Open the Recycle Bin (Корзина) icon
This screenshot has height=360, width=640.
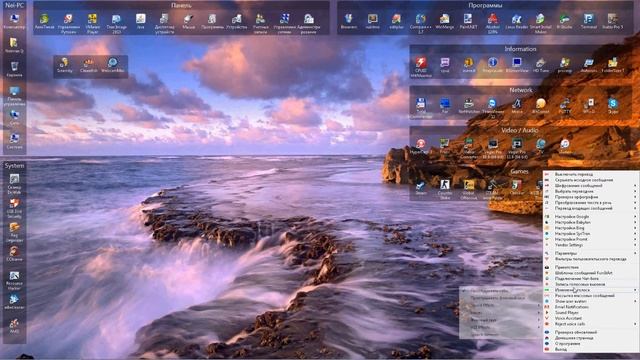point(14,69)
